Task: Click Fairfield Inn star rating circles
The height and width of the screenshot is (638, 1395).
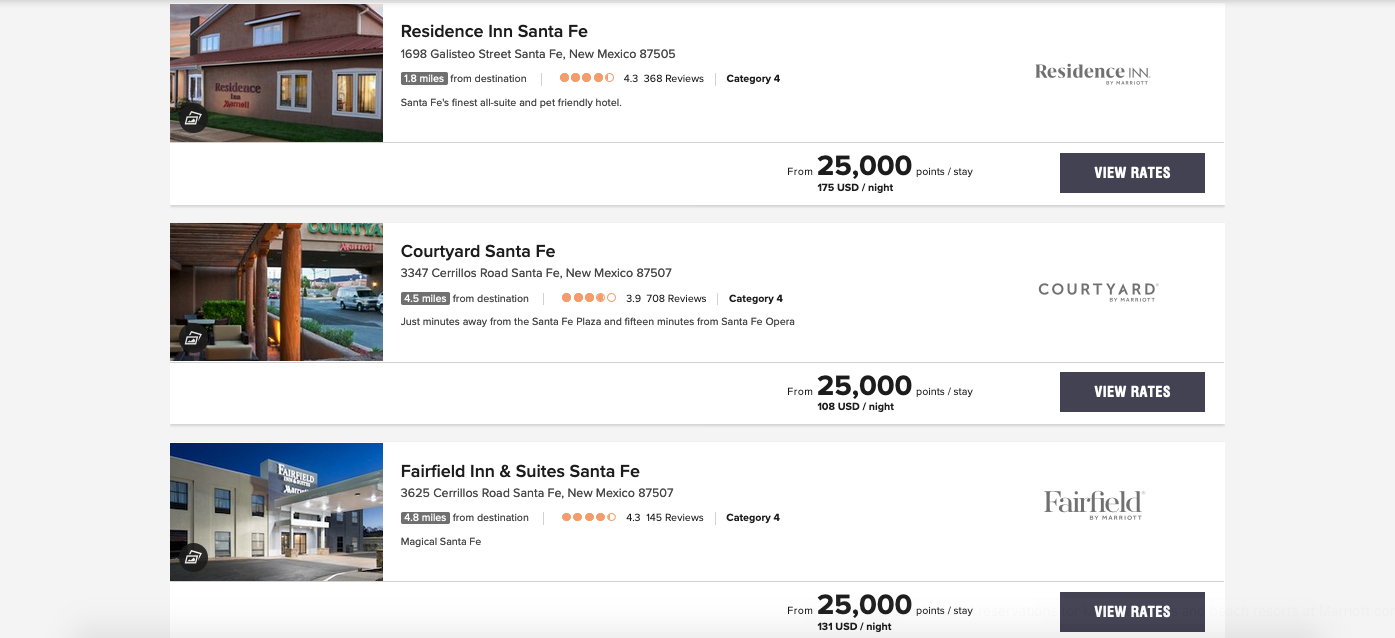Action: click(589, 518)
